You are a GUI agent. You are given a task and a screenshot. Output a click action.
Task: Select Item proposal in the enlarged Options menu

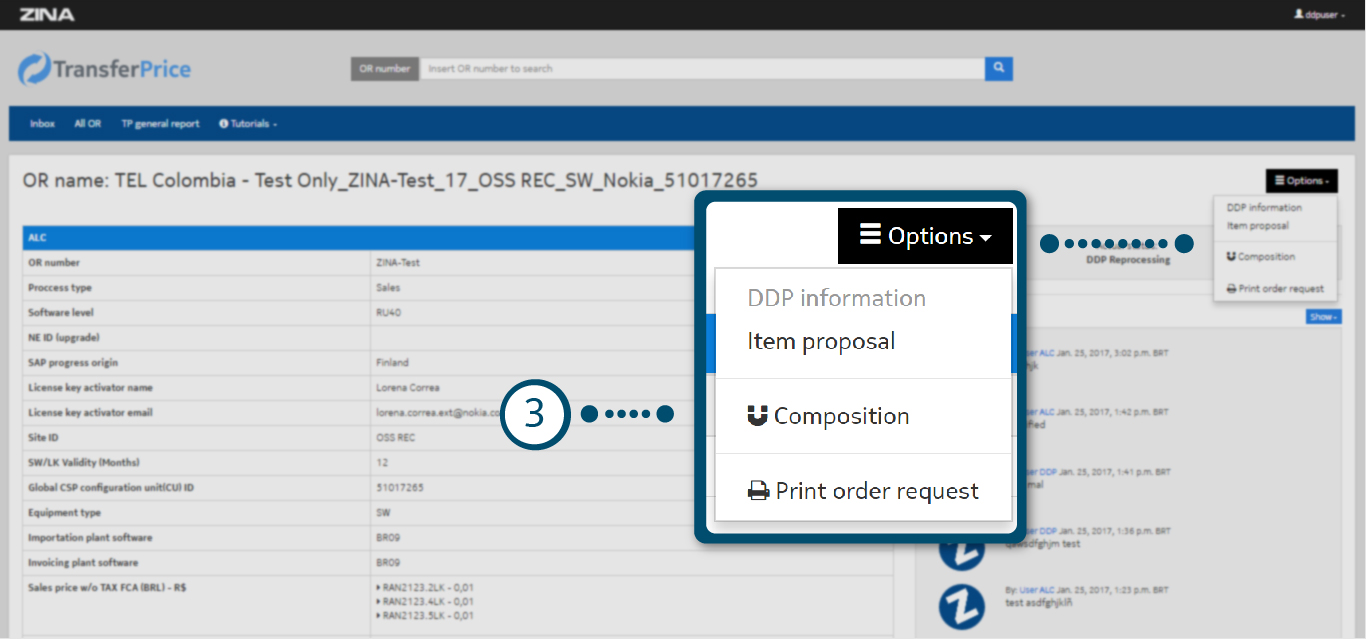[x=821, y=342]
